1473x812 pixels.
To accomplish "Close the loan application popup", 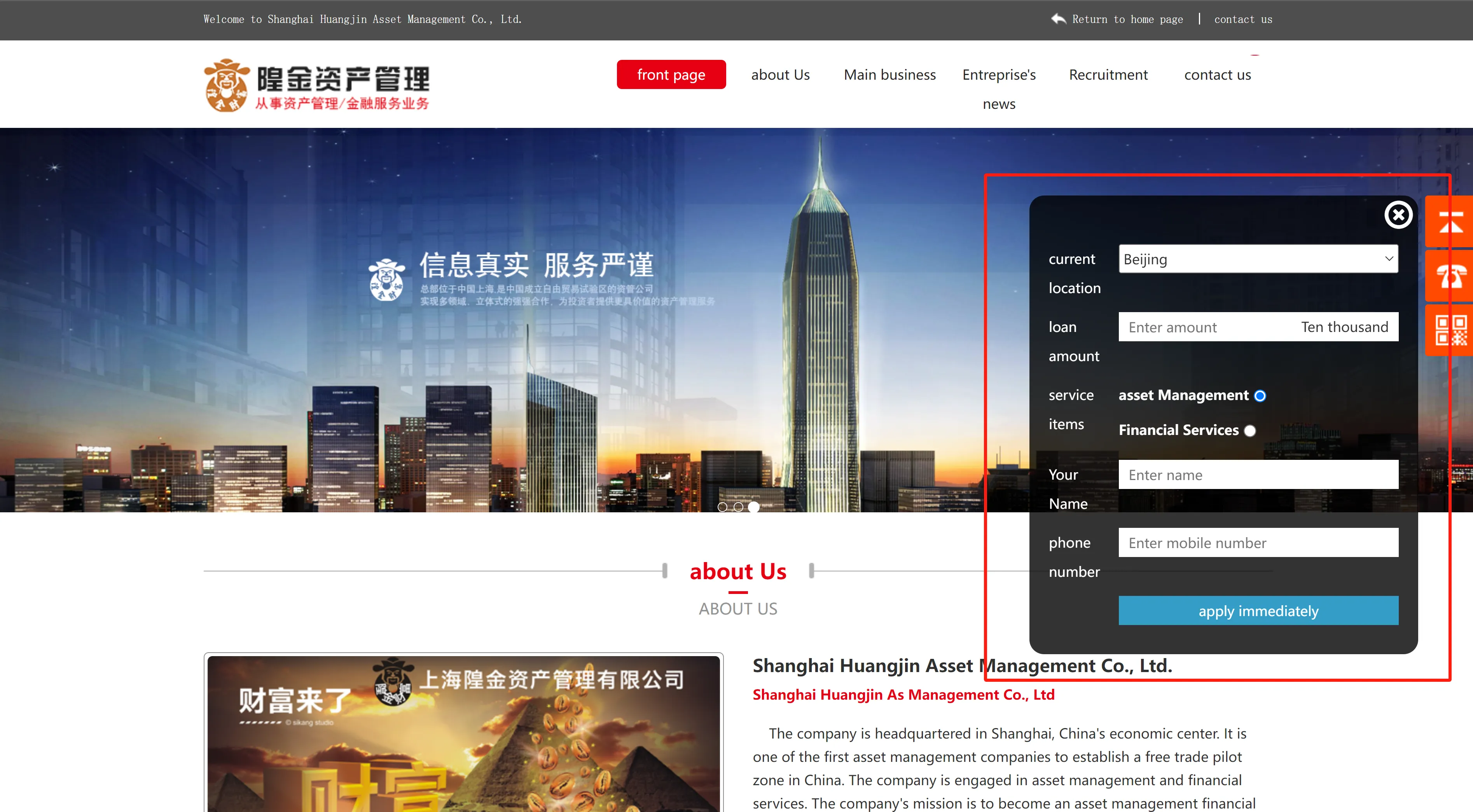I will [x=1398, y=215].
